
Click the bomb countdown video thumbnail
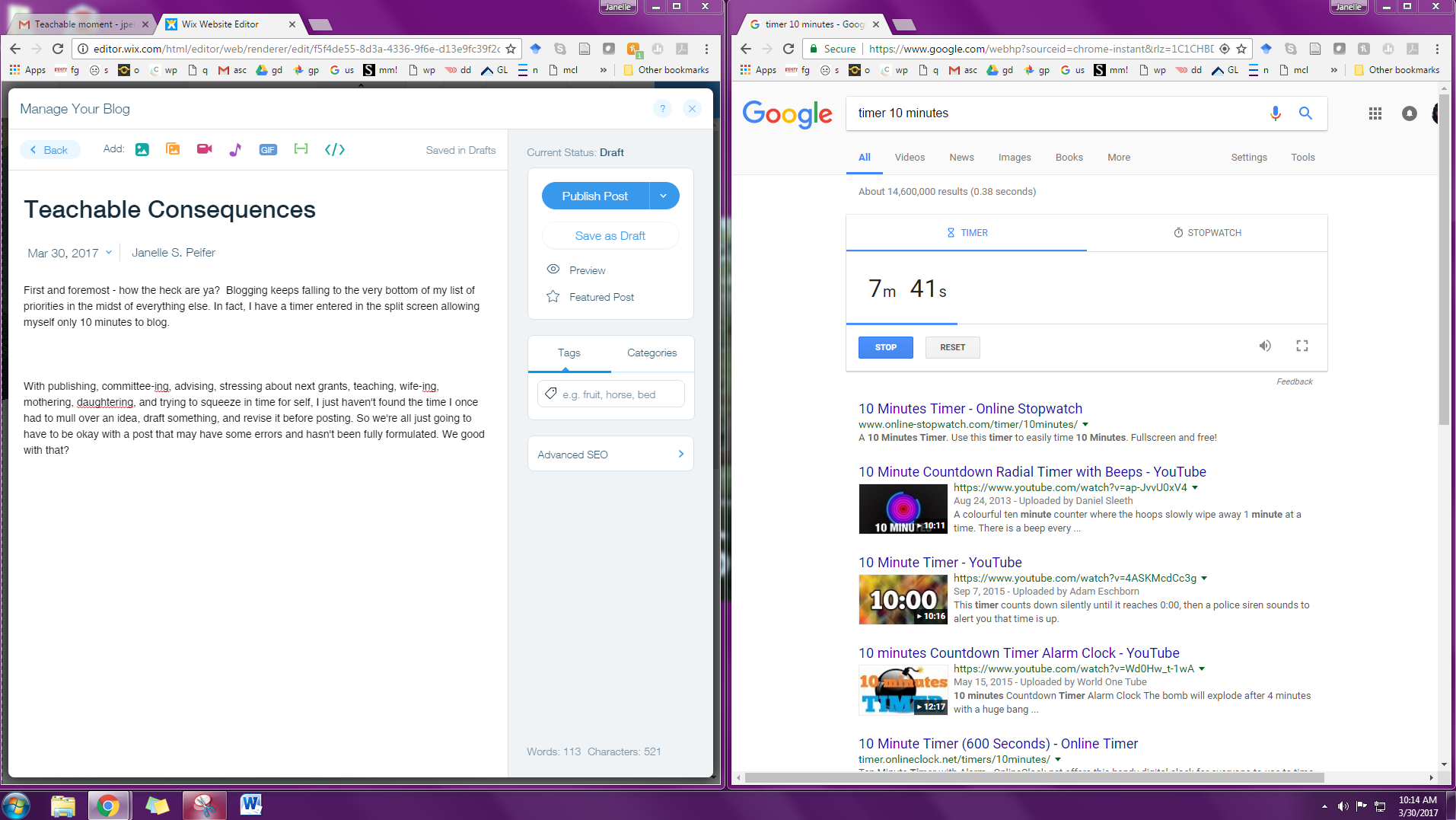click(903, 691)
